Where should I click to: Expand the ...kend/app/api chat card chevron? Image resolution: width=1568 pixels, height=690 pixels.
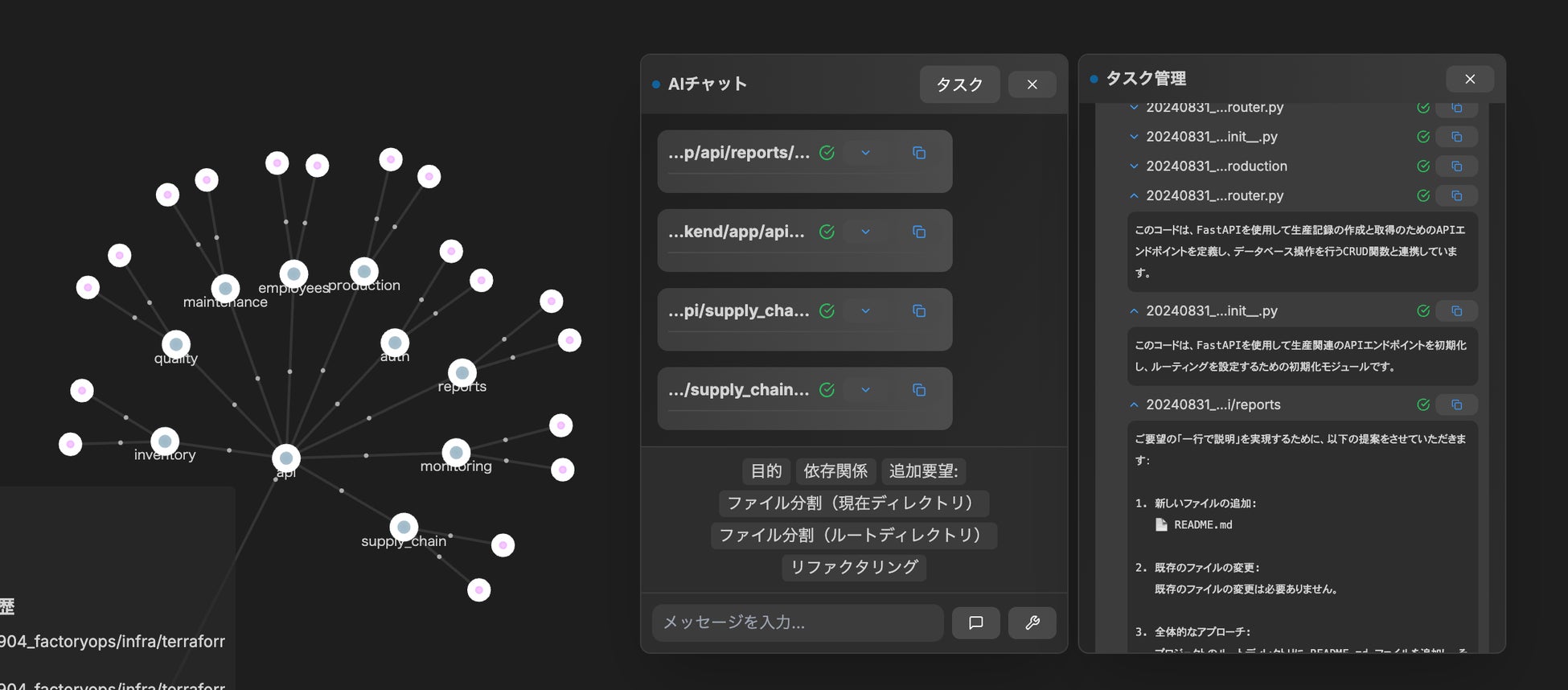865,232
